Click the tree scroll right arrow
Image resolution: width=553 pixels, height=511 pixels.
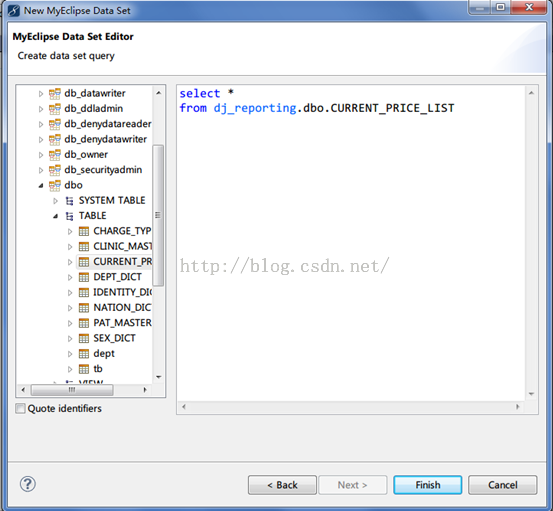point(145,390)
